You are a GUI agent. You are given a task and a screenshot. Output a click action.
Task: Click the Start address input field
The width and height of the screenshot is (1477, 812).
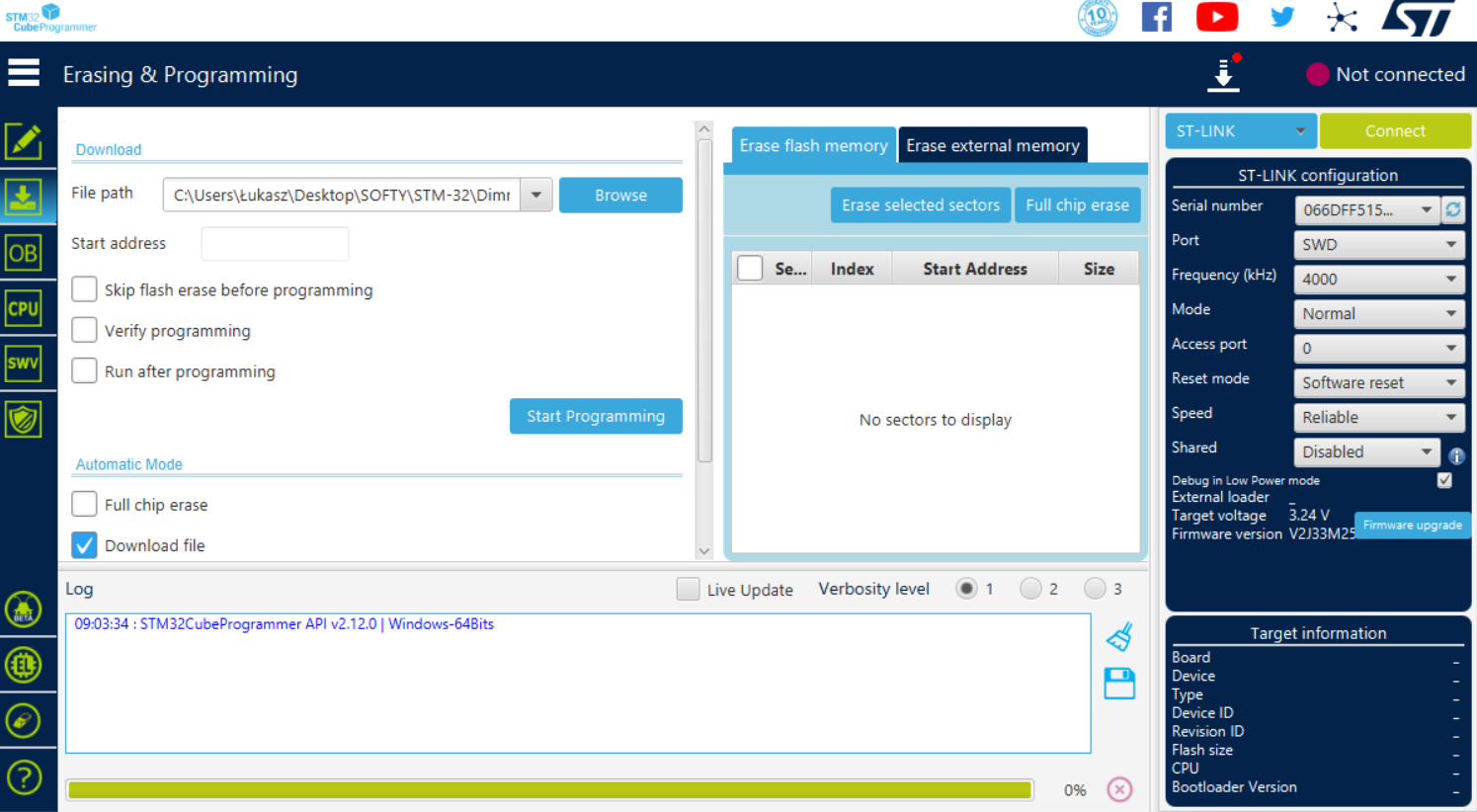click(275, 243)
